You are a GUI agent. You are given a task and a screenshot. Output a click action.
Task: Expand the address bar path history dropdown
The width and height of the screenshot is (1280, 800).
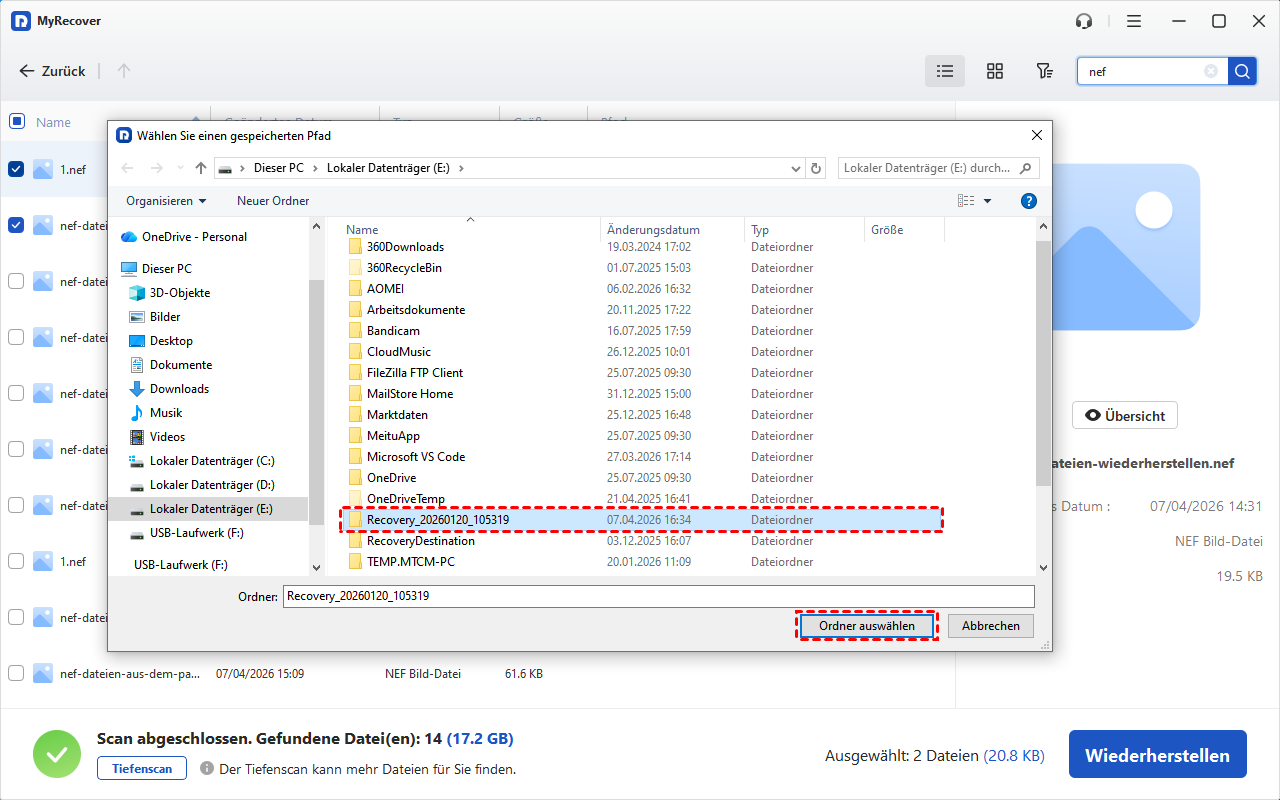point(796,168)
